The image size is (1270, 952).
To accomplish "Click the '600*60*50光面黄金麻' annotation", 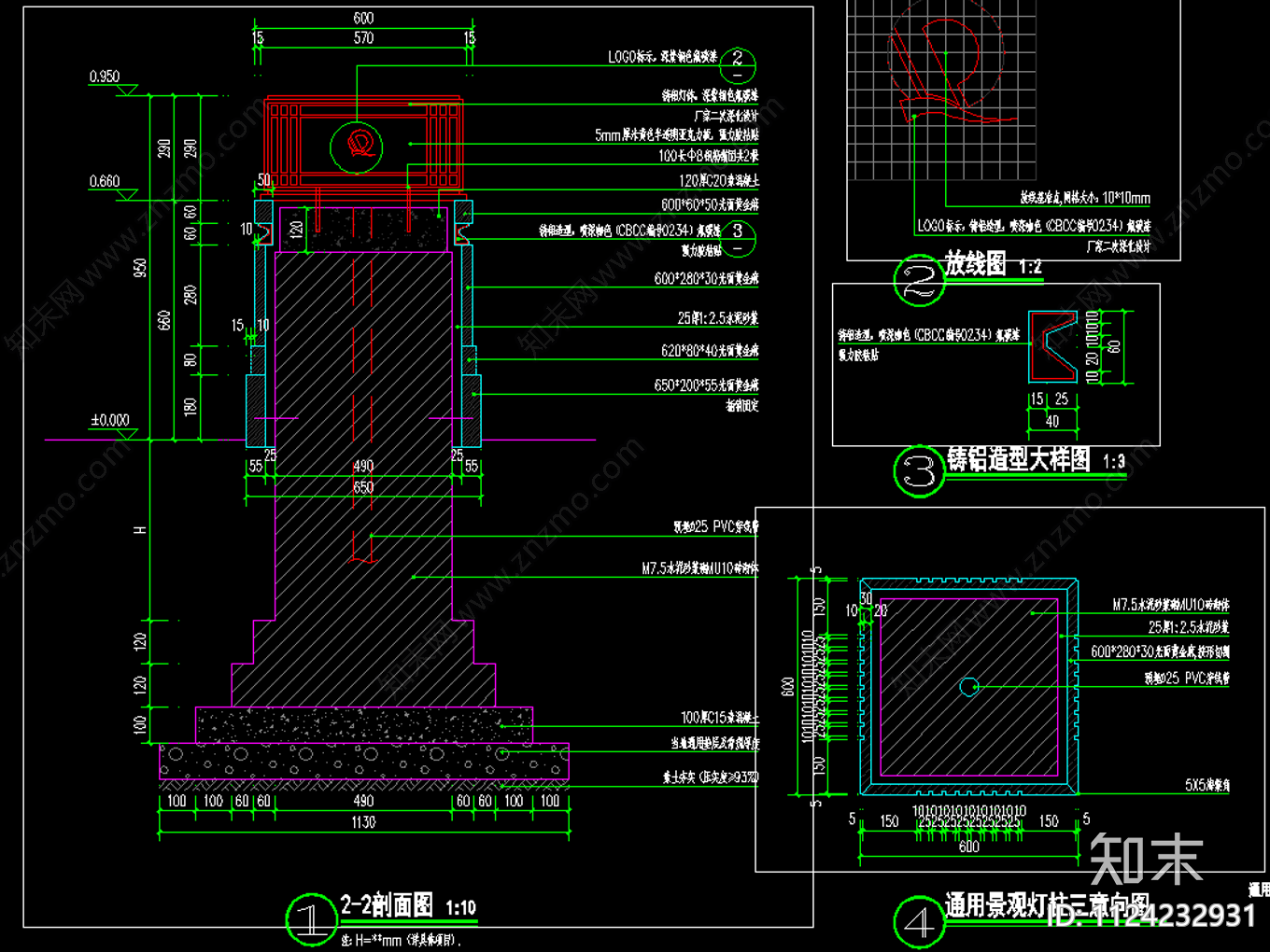I will 710,204.
